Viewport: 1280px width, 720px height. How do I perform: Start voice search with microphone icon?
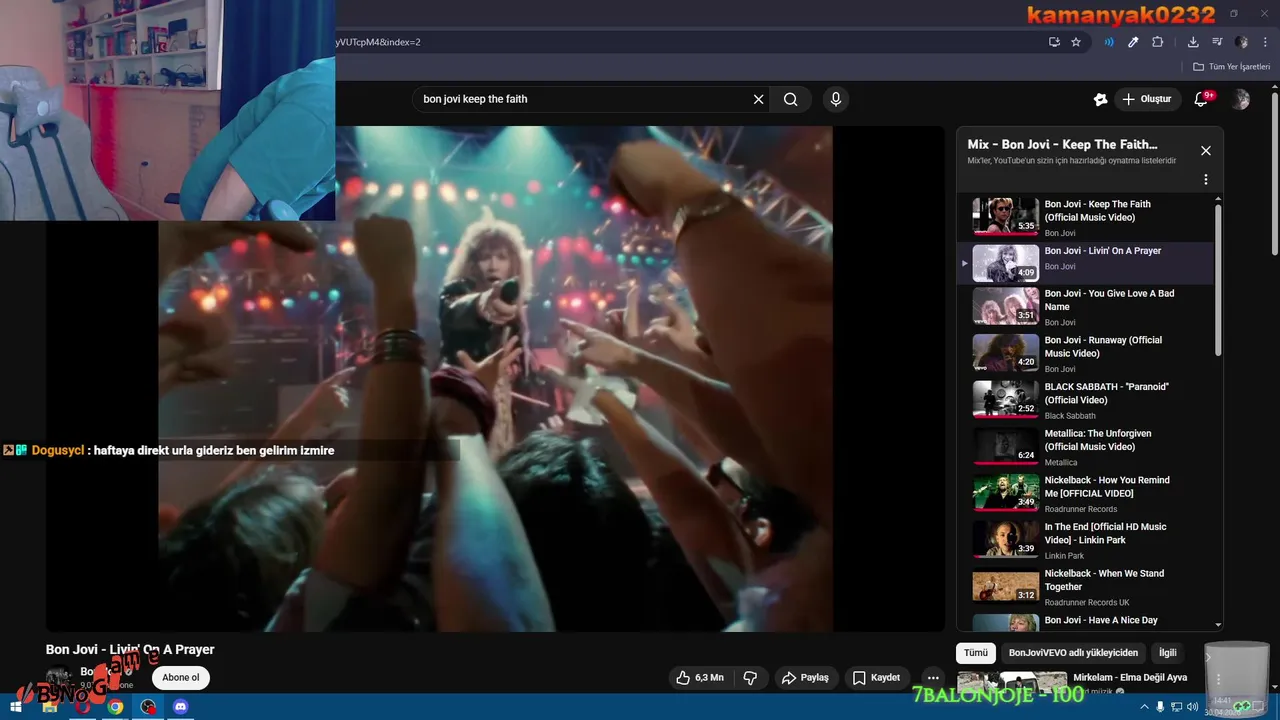(x=836, y=99)
